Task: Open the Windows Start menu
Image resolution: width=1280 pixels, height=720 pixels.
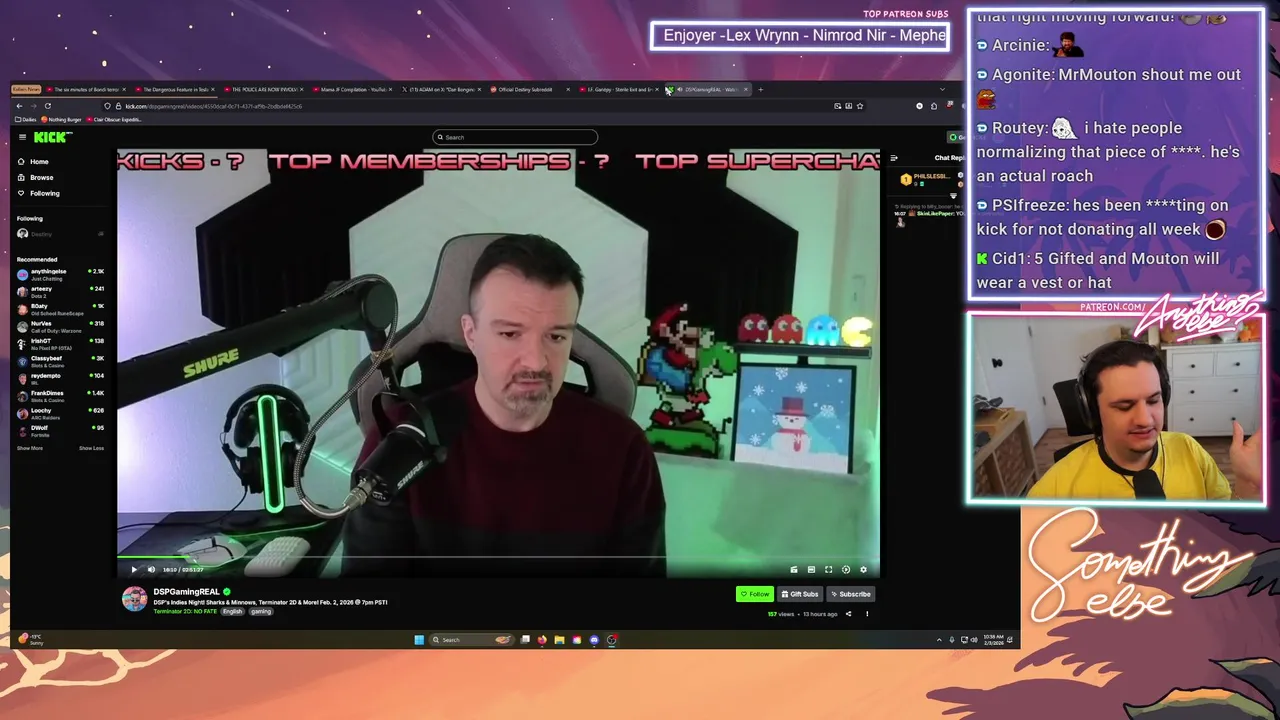Action: 419,640
